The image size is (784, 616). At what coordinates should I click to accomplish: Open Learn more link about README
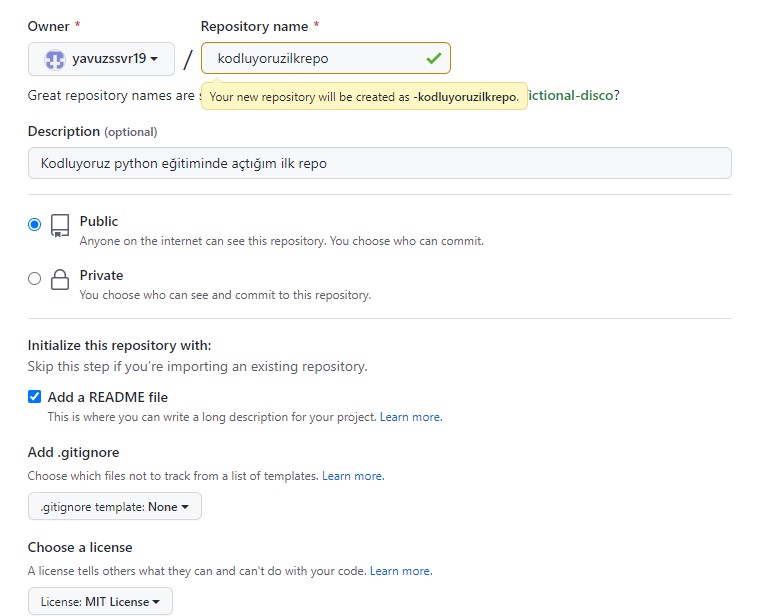(x=411, y=417)
